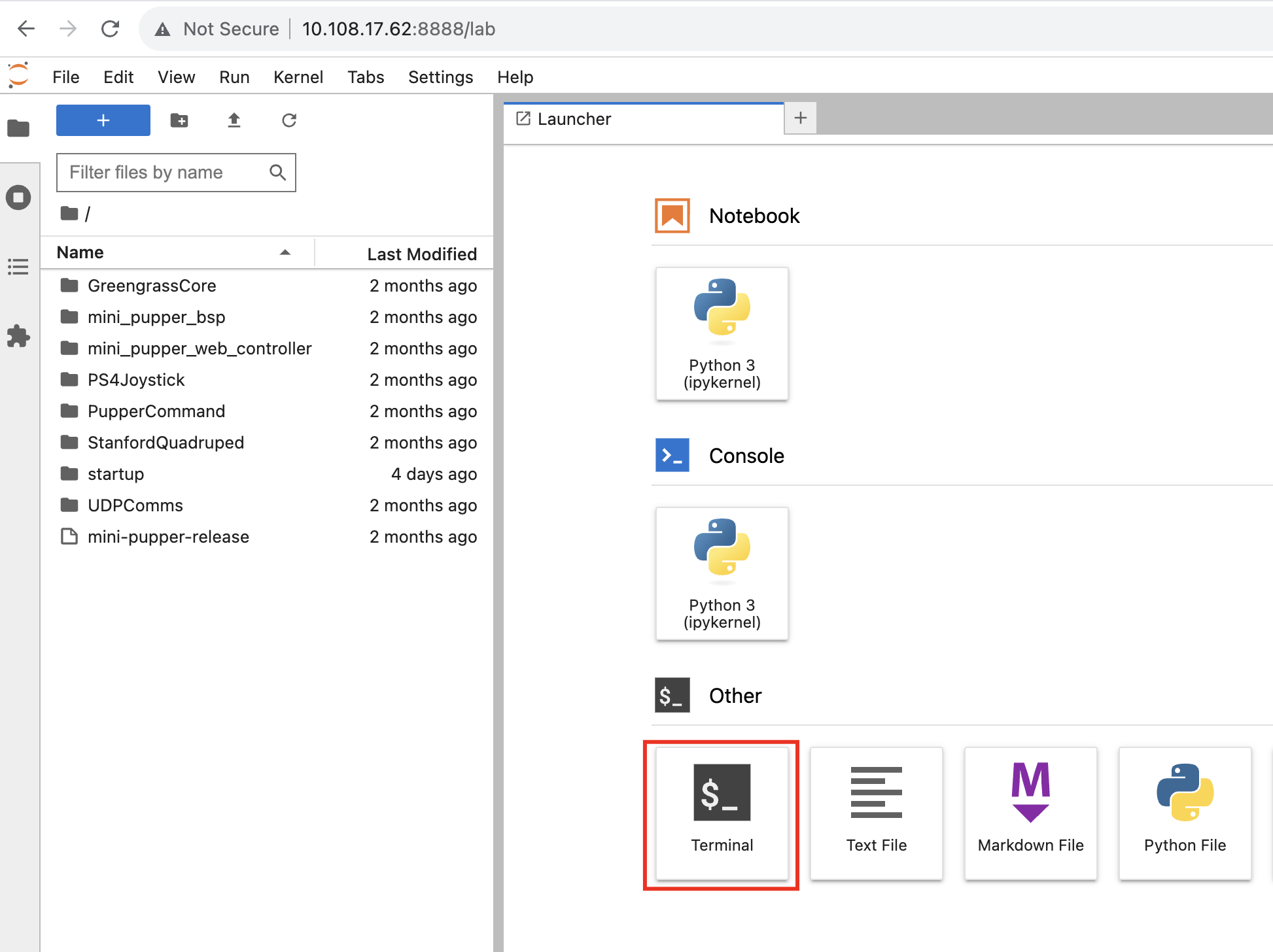This screenshot has width=1273, height=952.
Task: Open the Kernel menu
Action: coord(298,77)
